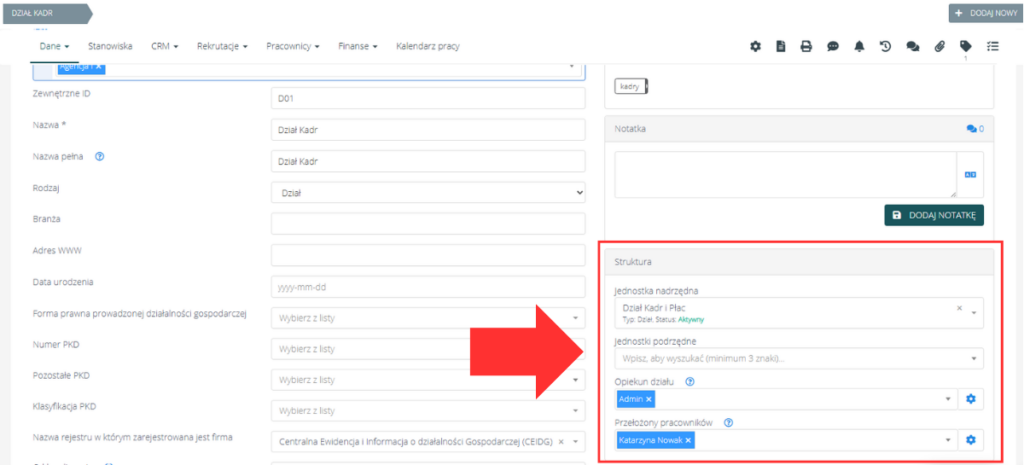1024x465 pixels.
Task: Click the DODAJ NOWY button
Action: (986, 13)
